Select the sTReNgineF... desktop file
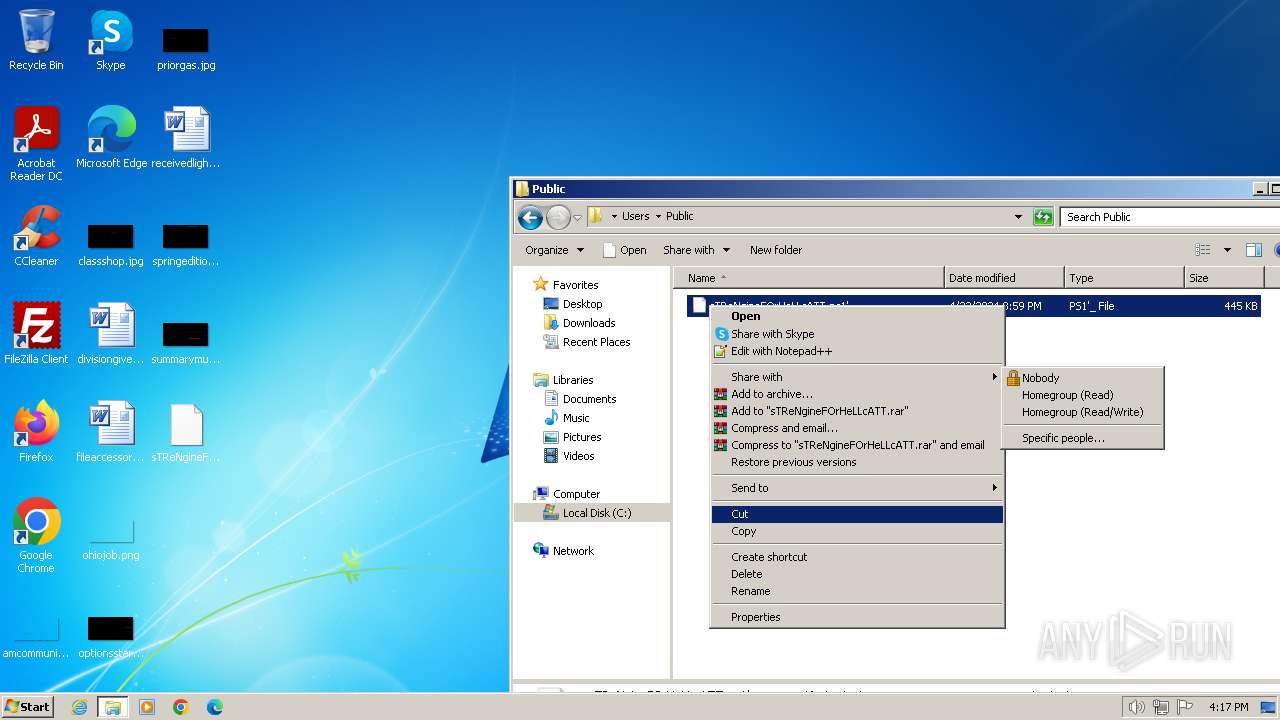Image resolution: width=1280 pixels, height=720 pixels. (186, 432)
